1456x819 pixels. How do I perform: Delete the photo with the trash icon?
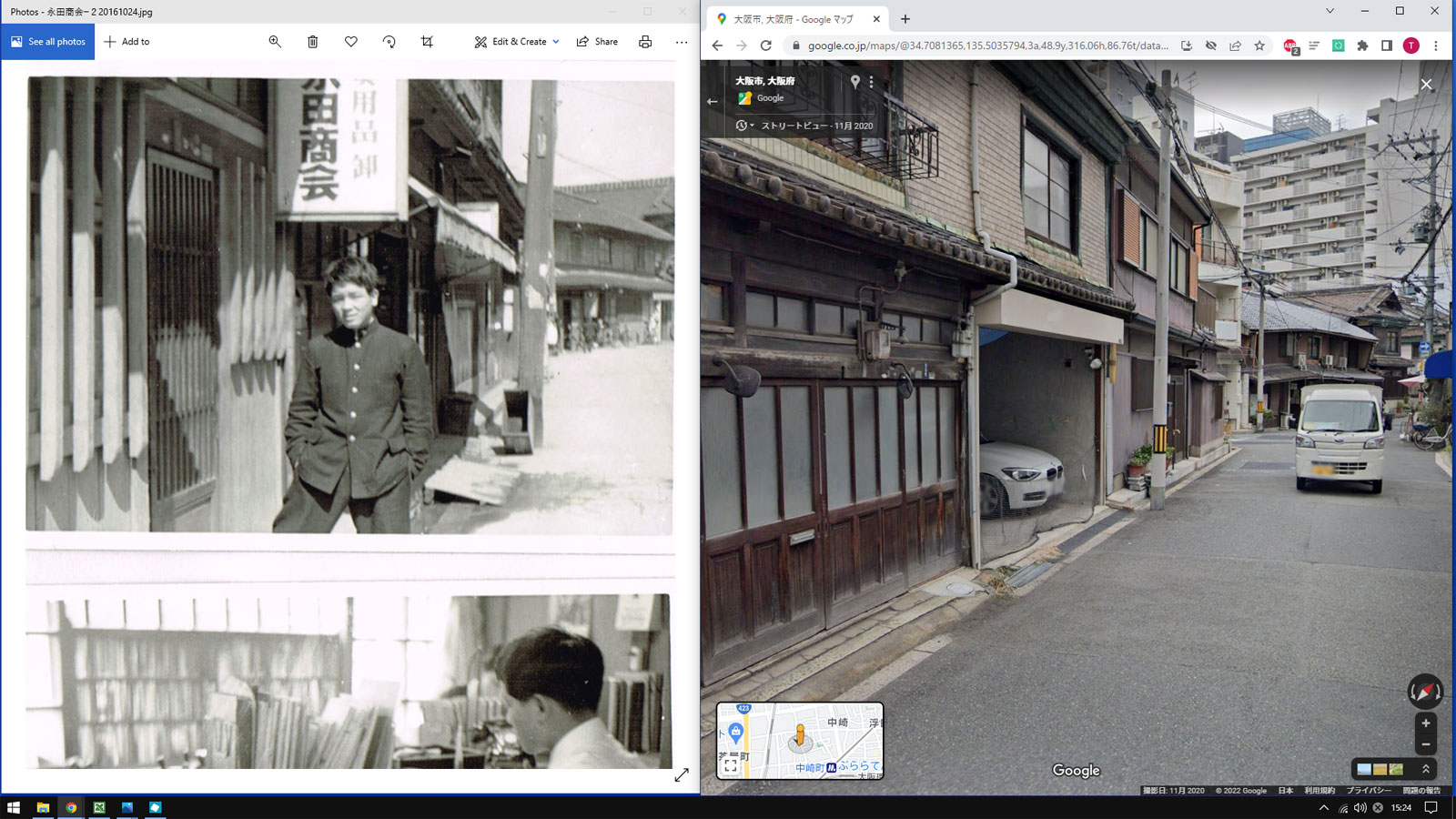313,42
